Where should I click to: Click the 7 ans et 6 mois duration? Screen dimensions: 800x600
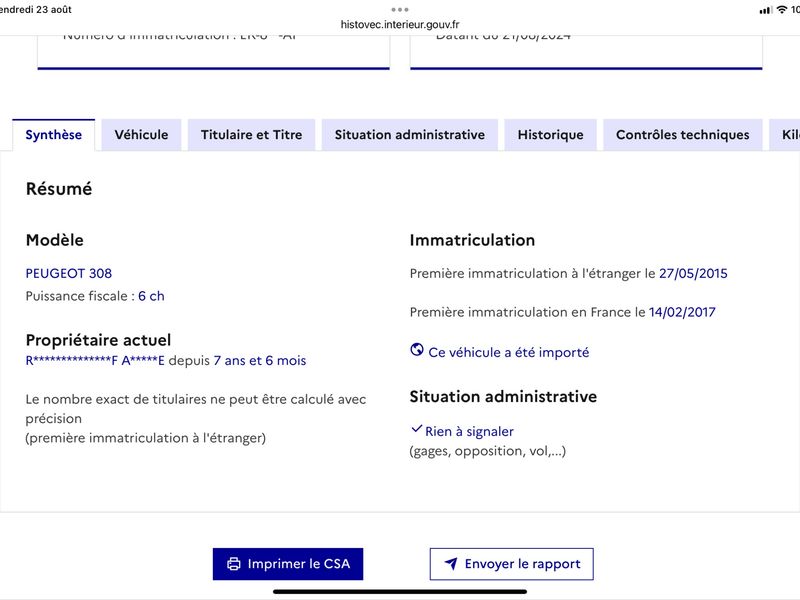point(260,360)
